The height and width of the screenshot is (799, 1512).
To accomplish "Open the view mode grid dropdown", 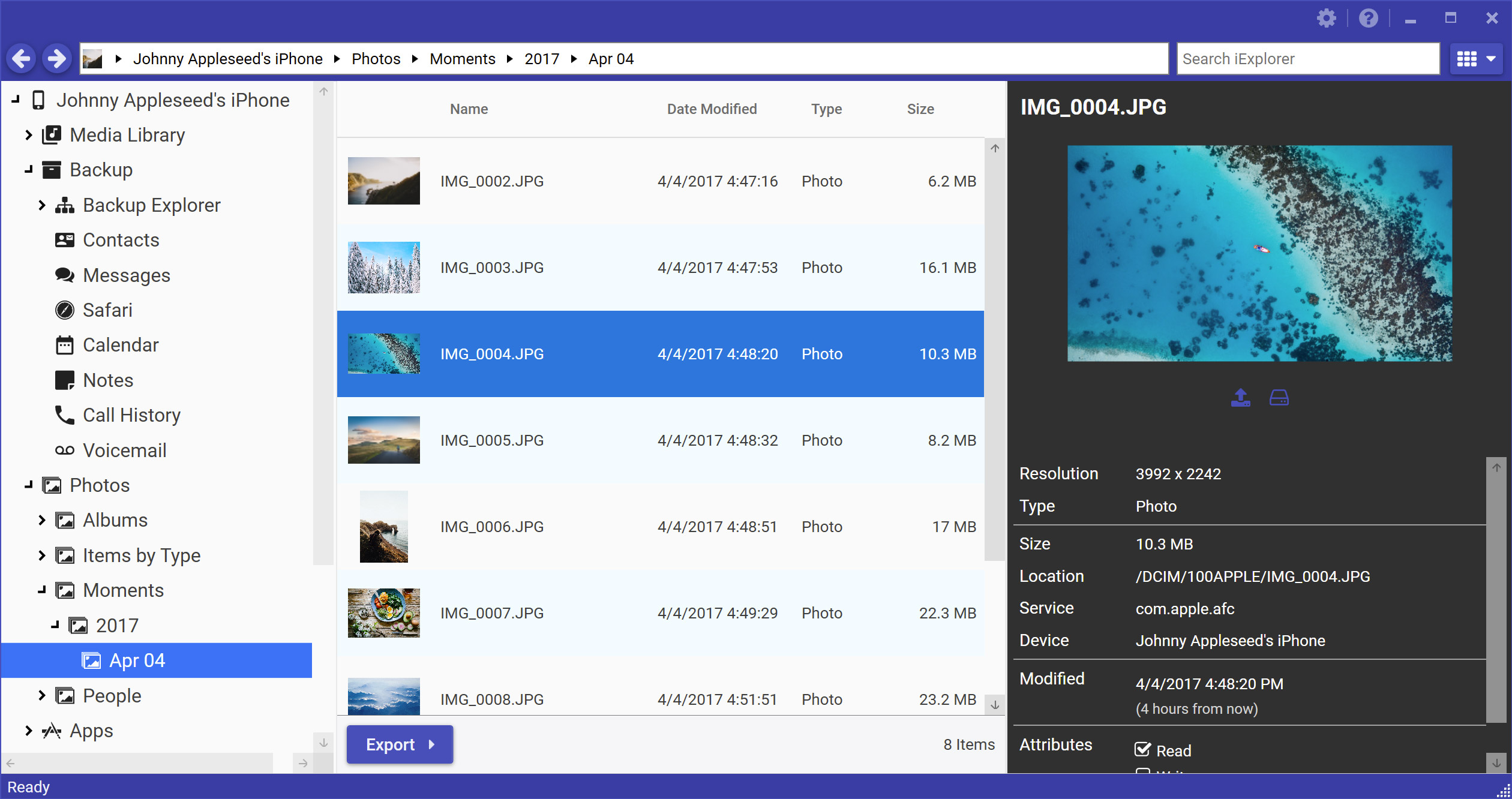I will coord(1476,59).
